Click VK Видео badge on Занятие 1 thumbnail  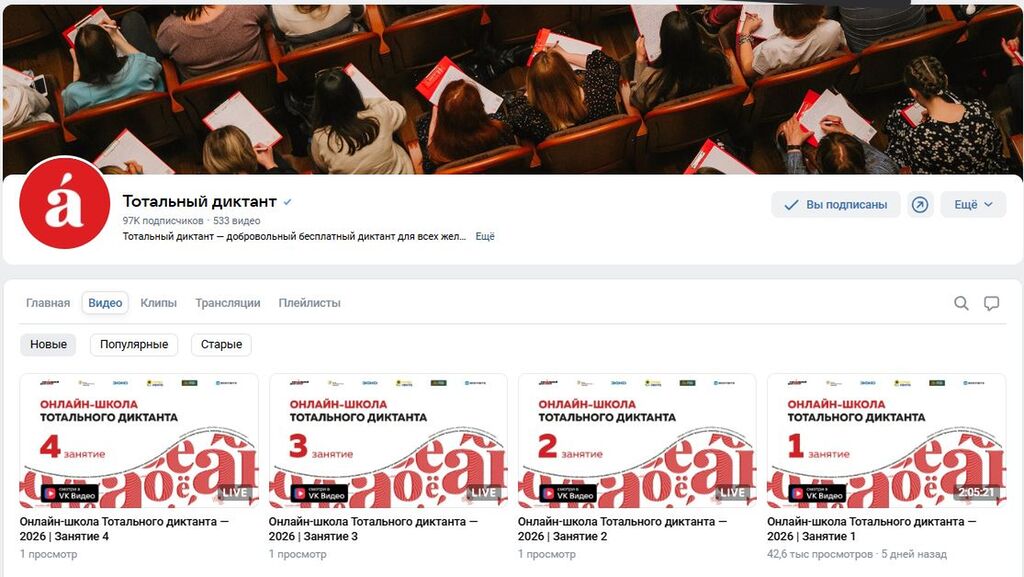pyautogui.click(x=817, y=493)
